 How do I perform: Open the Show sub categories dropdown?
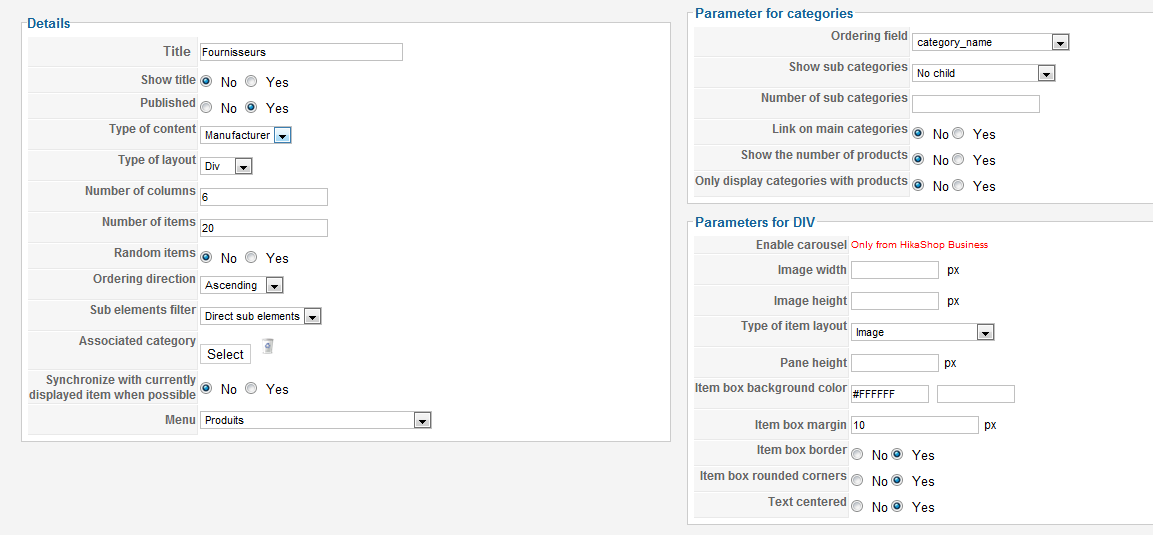[984, 73]
